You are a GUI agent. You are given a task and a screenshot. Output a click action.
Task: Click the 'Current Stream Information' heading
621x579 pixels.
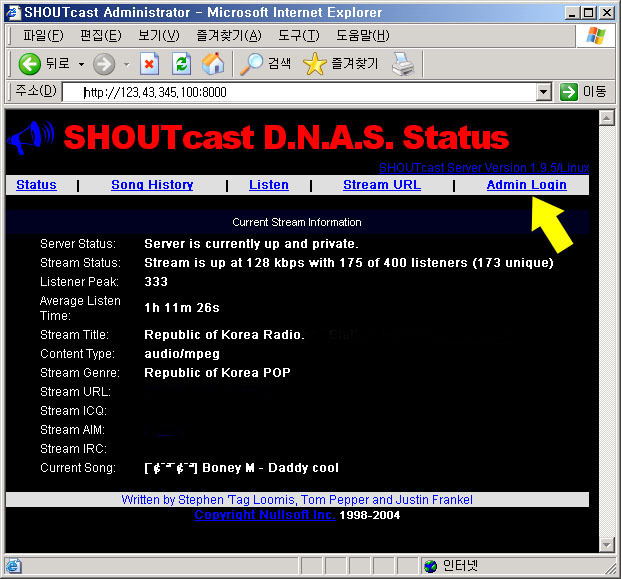(297, 222)
